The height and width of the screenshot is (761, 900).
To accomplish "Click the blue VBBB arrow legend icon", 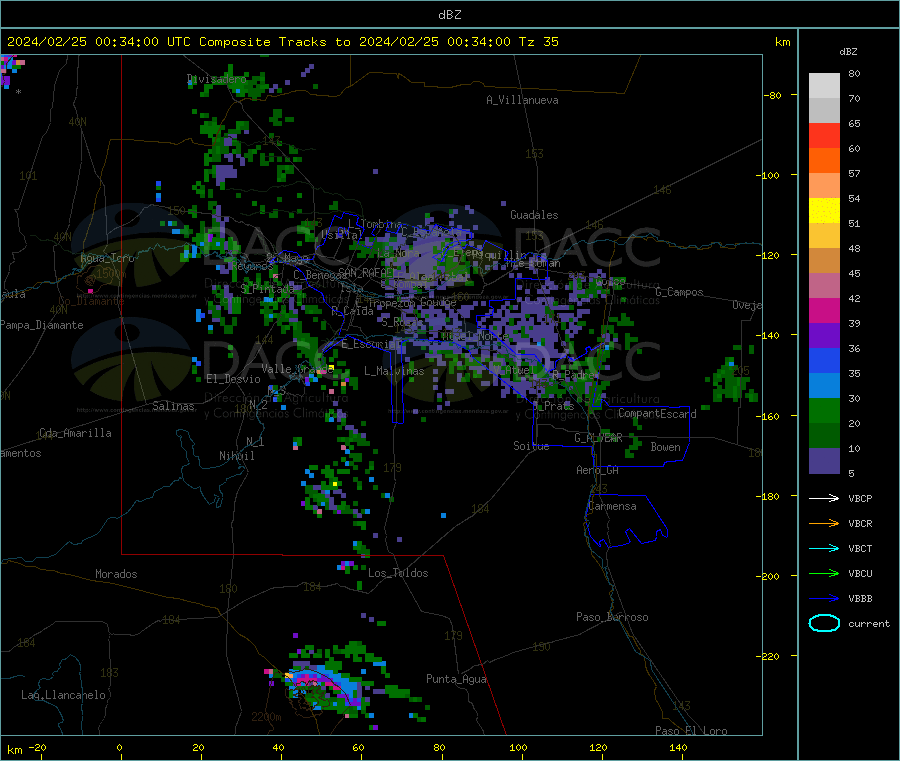I will pos(824,598).
